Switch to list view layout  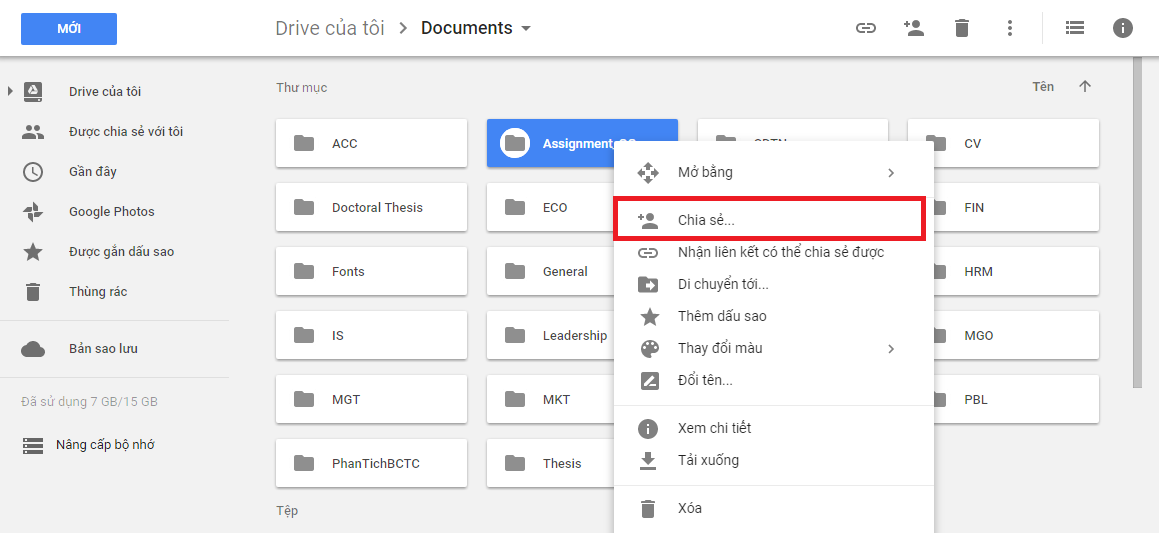[1075, 28]
